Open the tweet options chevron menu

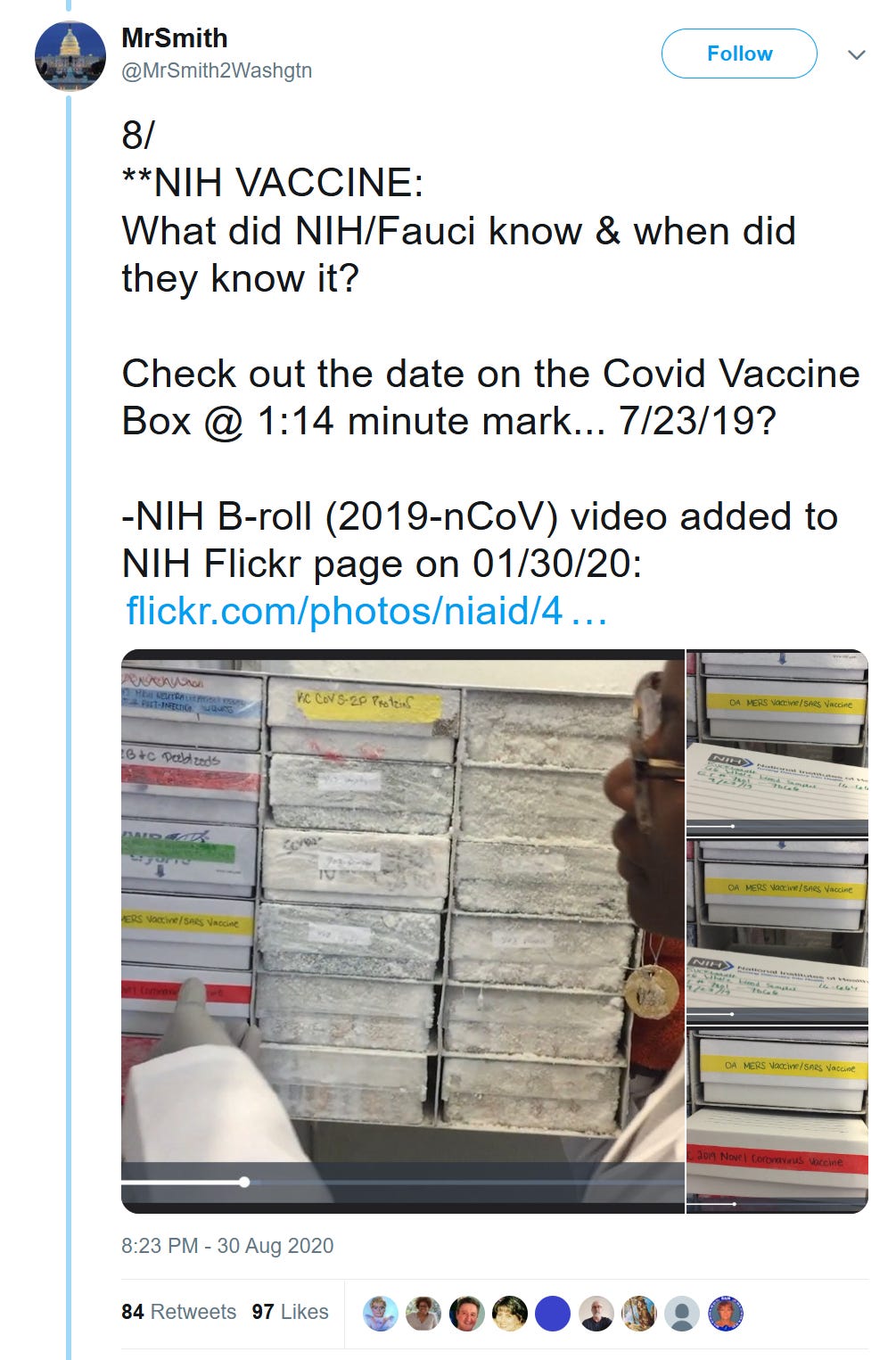pyautogui.click(x=857, y=54)
